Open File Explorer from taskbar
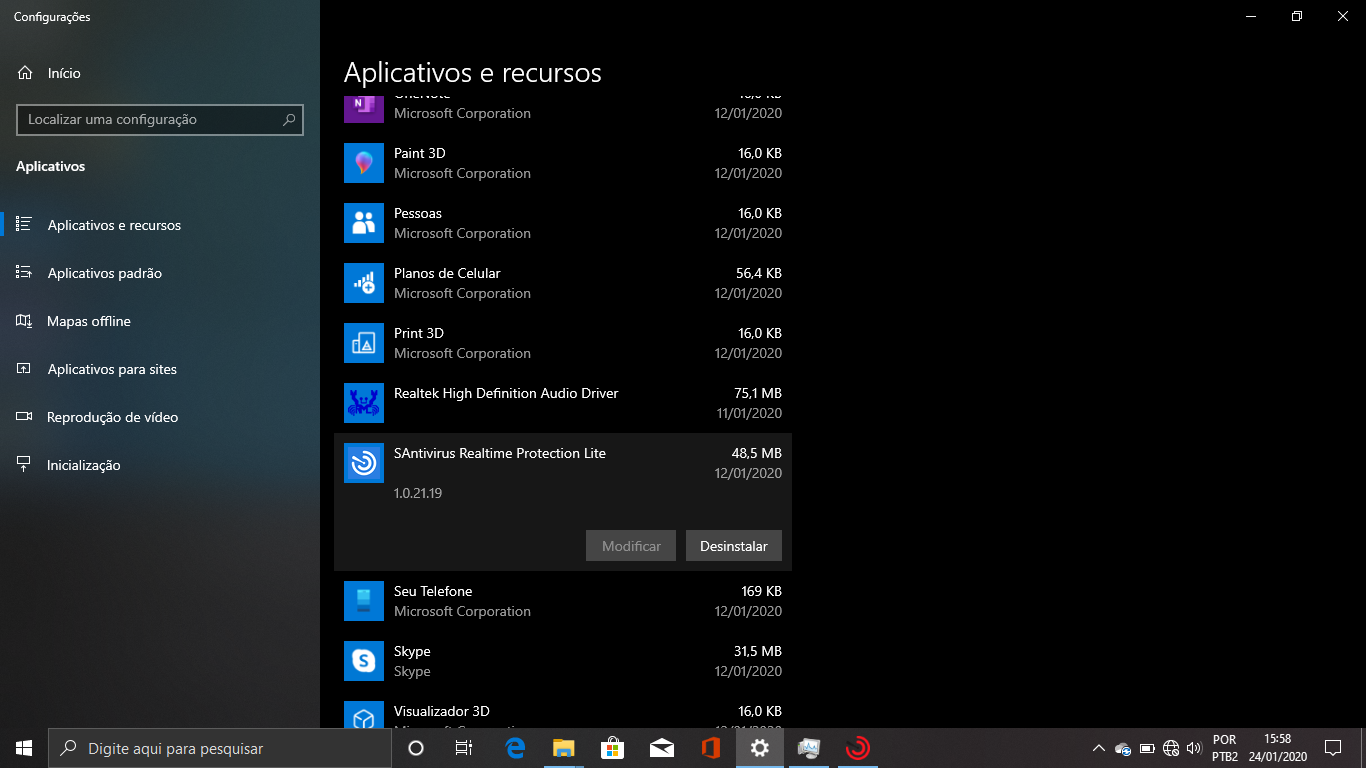 pyautogui.click(x=564, y=748)
